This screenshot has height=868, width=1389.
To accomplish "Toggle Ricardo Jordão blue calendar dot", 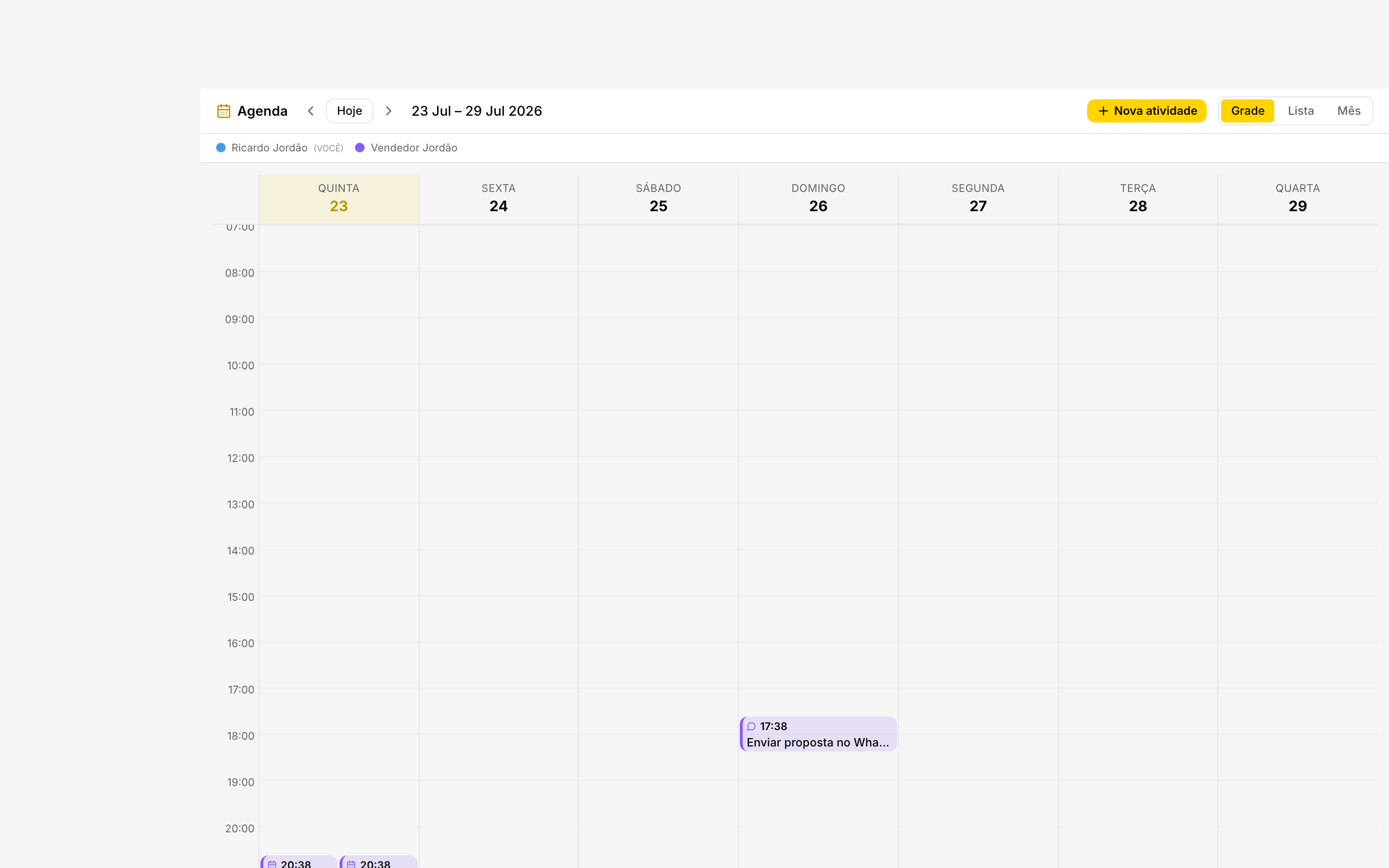I will click(221, 148).
